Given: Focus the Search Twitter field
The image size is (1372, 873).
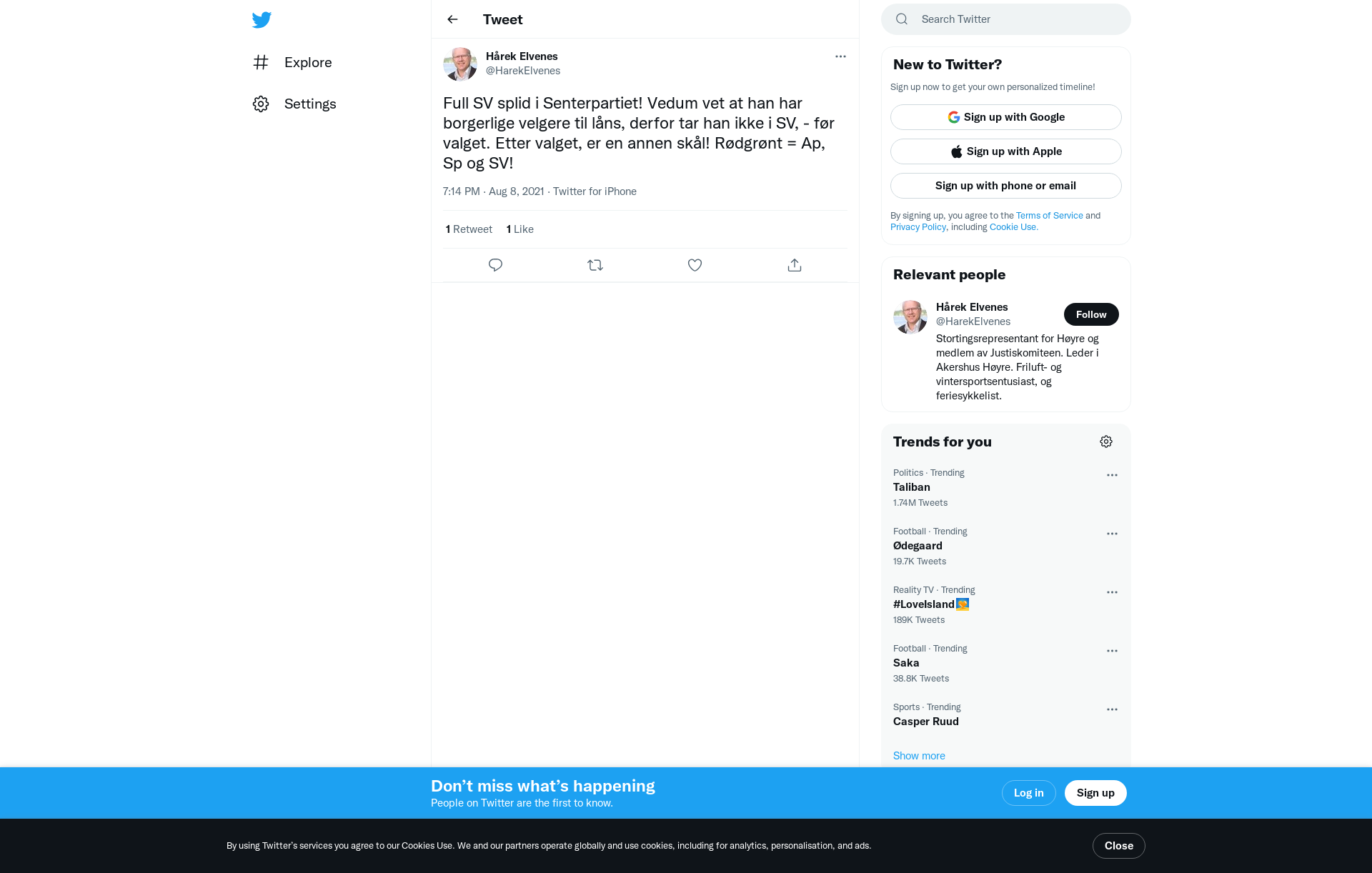Looking at the screenshot, I should [x=1005, y=19].
